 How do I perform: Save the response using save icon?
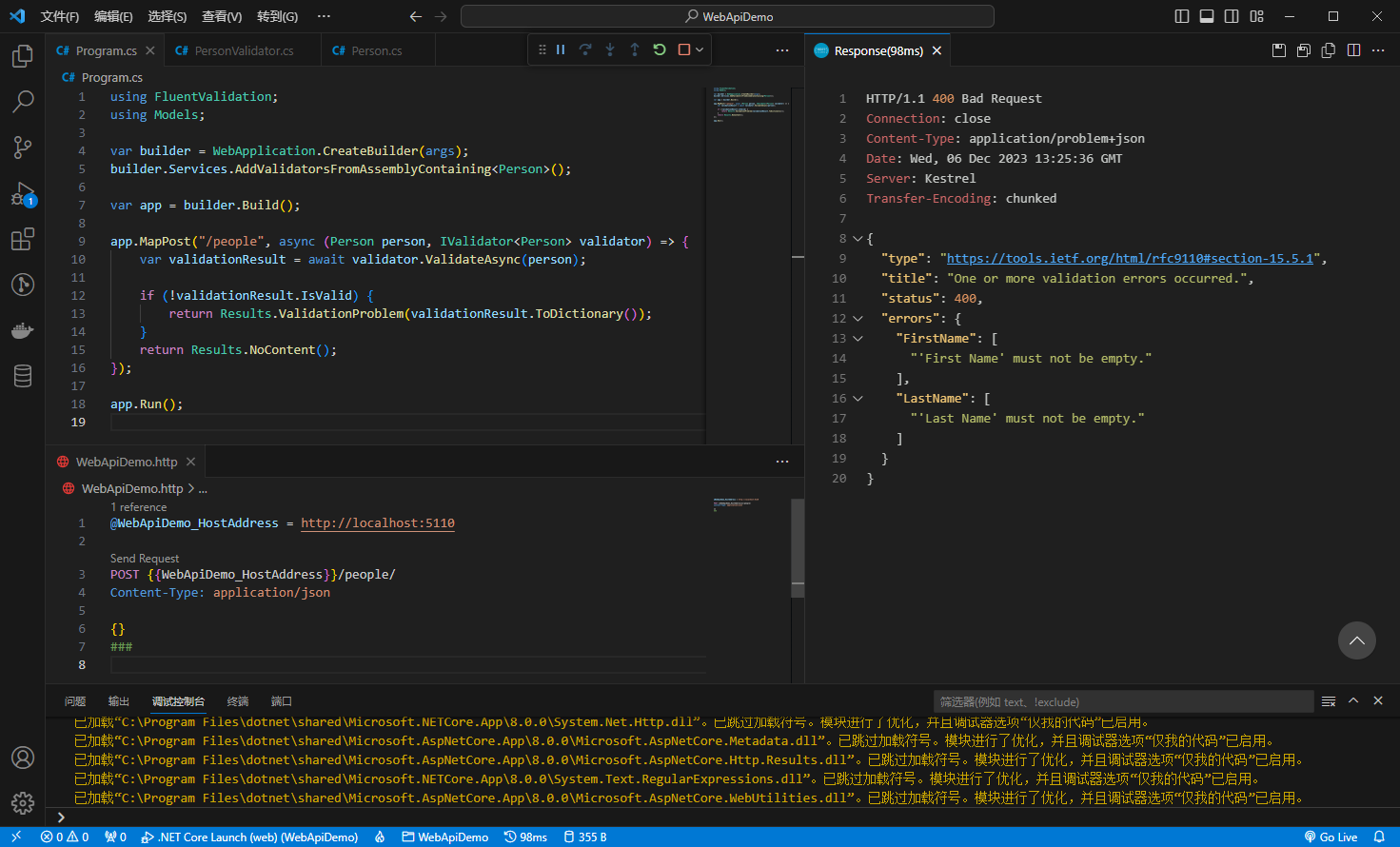[x=1279, y=50]
